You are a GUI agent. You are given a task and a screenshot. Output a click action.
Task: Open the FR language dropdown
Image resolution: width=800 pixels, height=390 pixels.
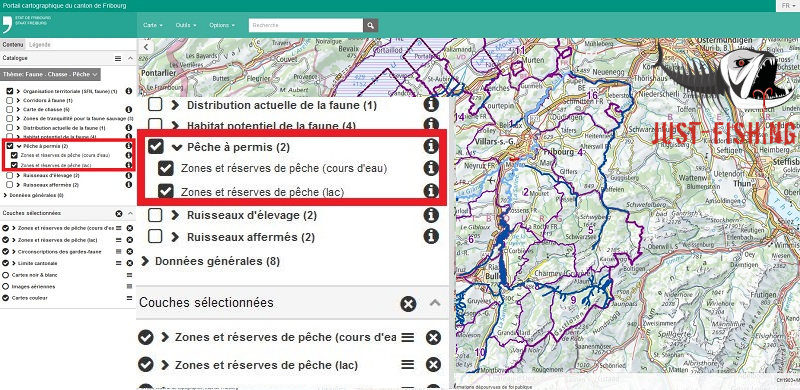tap(787, 6)
